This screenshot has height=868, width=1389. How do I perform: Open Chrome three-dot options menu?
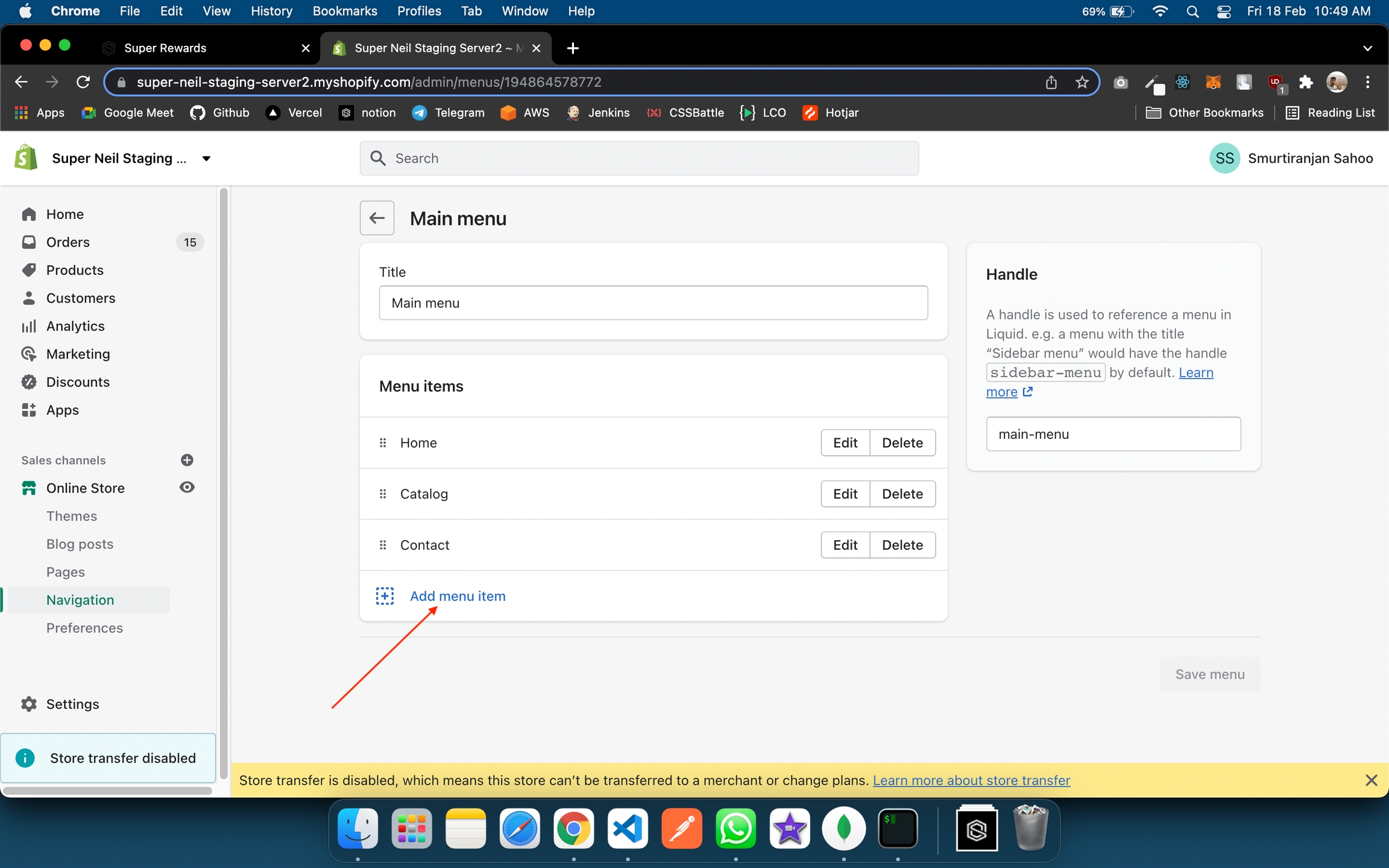pos(1368,82)
